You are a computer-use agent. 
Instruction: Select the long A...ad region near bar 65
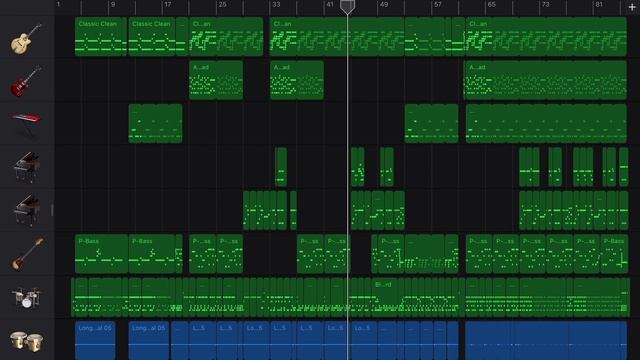coord(546,80)
